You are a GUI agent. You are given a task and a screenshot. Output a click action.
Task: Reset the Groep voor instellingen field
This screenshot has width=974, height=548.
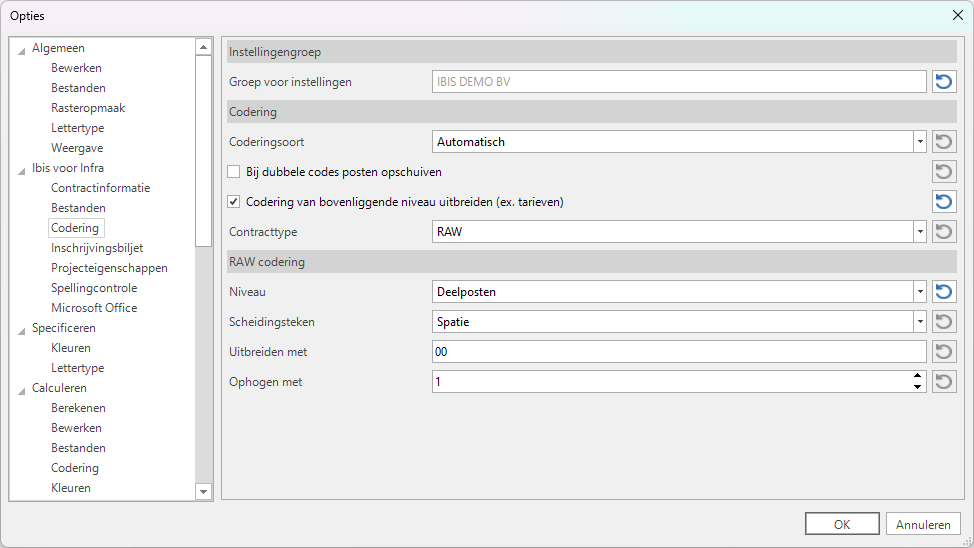tap(944, 82)
